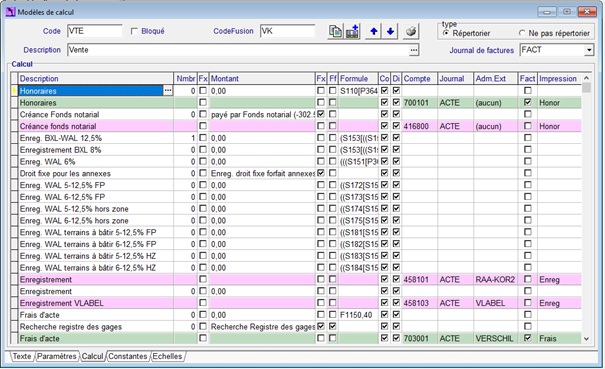This screenshot has width=605, height=369.
Task: Click the vertical scrollbar thumb of the grid
Action: tap(586, 88)
